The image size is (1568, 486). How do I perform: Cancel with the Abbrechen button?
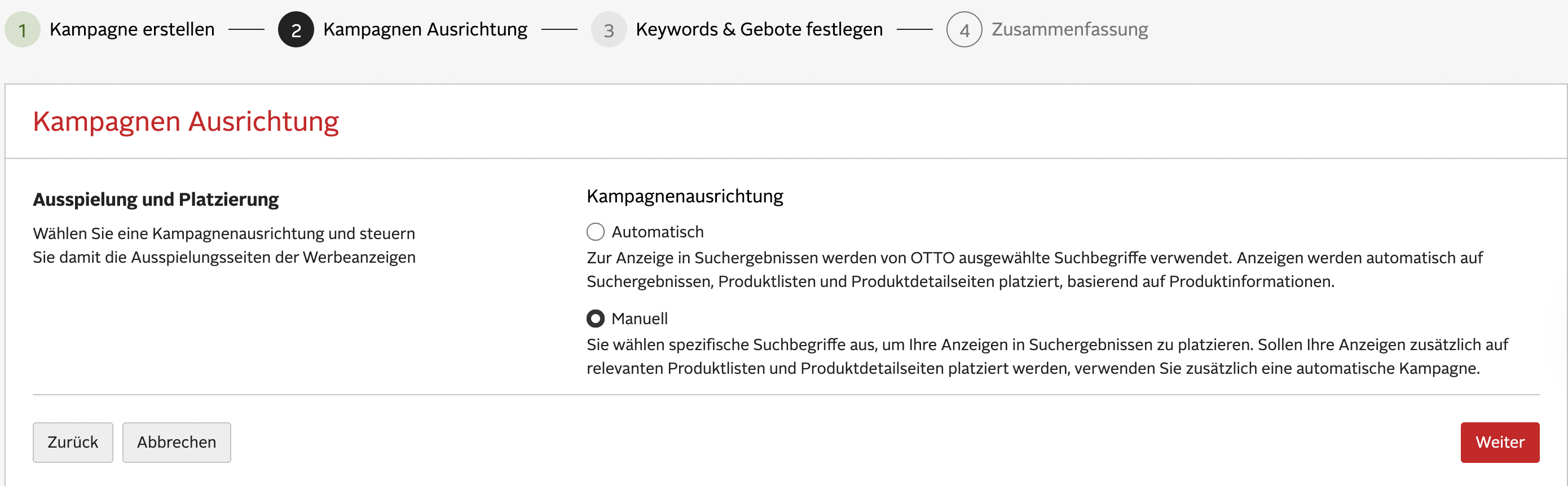point(177,442)
